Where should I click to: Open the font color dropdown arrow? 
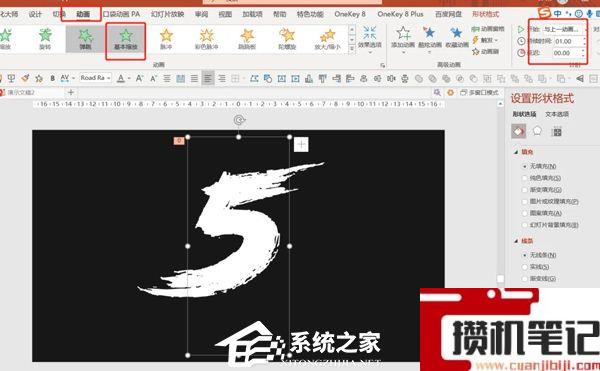pos(129,79)
